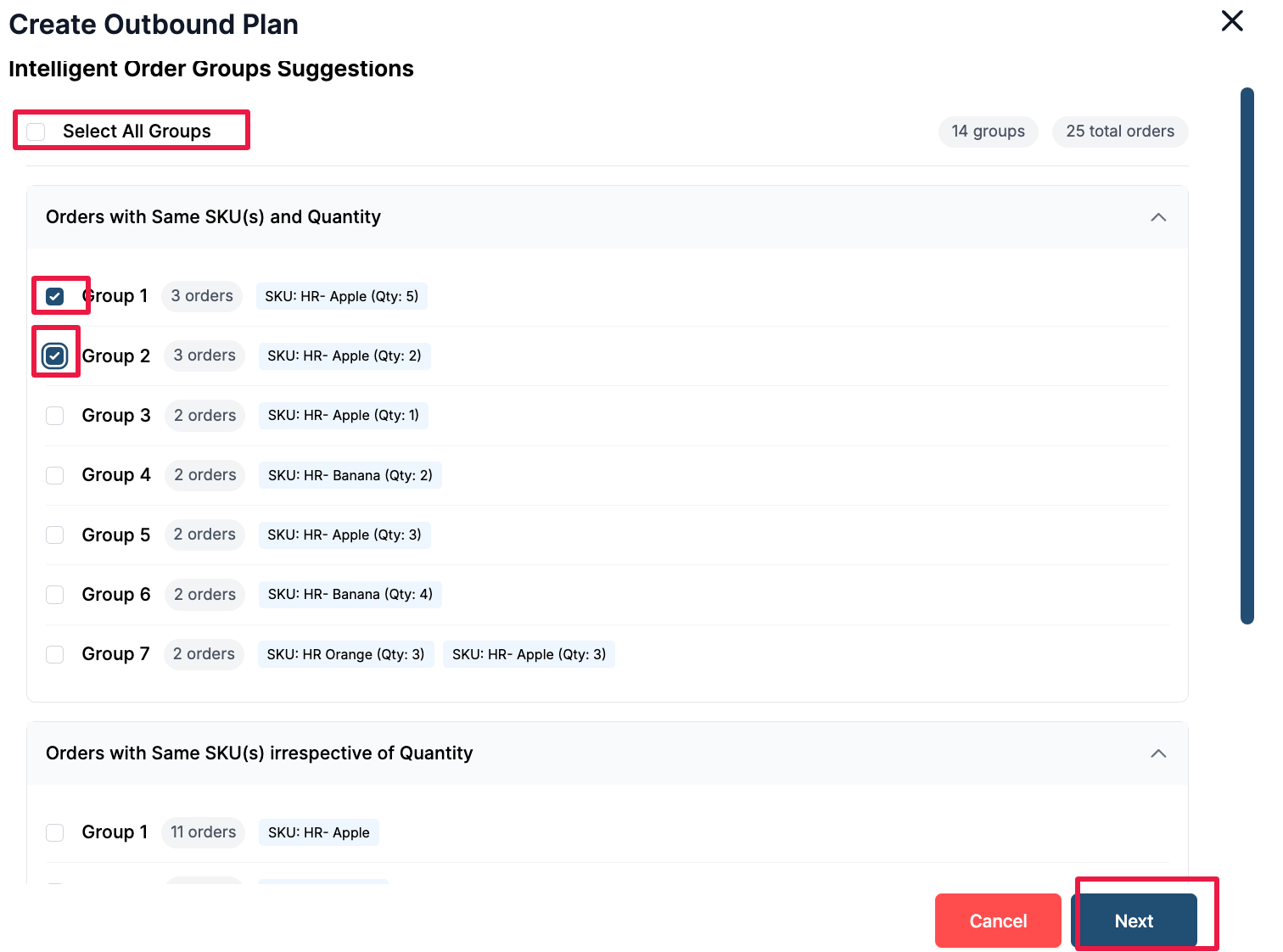Uncheck the Group 1 checkbox with 3 orders
The image size is (1283, 952).
coord(55,296)
